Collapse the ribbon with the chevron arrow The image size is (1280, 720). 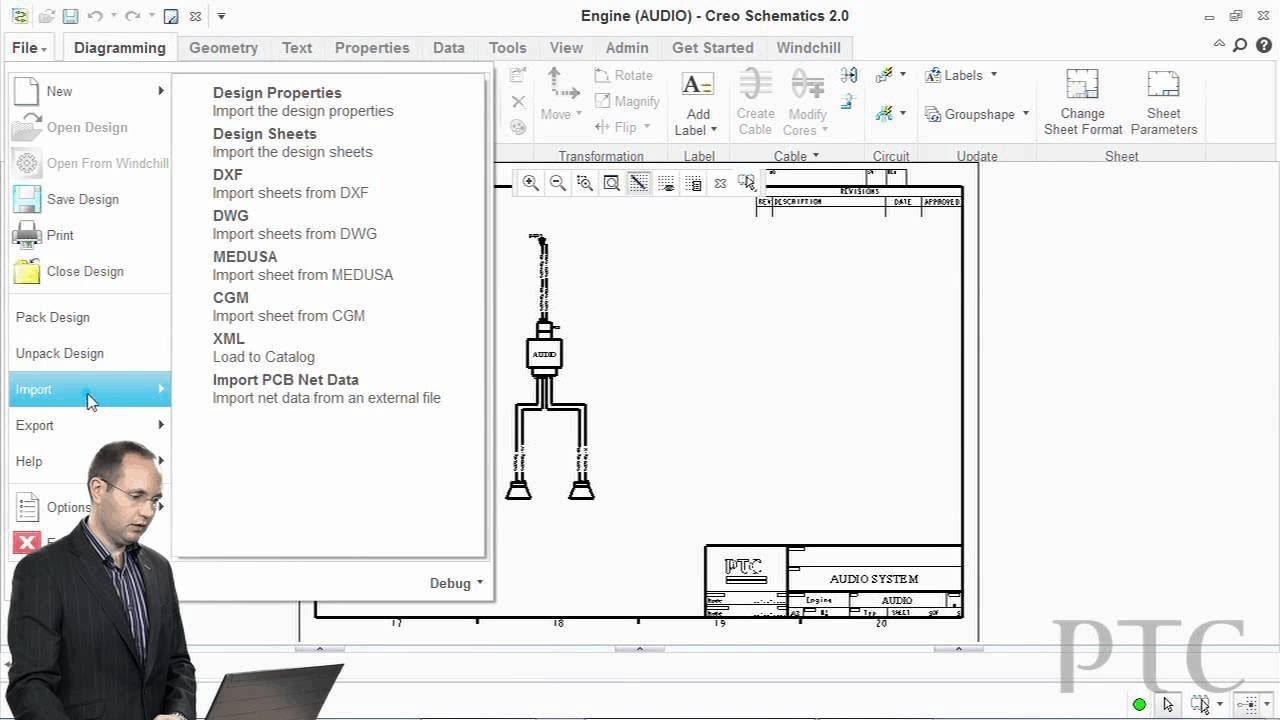pos(1219,45)
